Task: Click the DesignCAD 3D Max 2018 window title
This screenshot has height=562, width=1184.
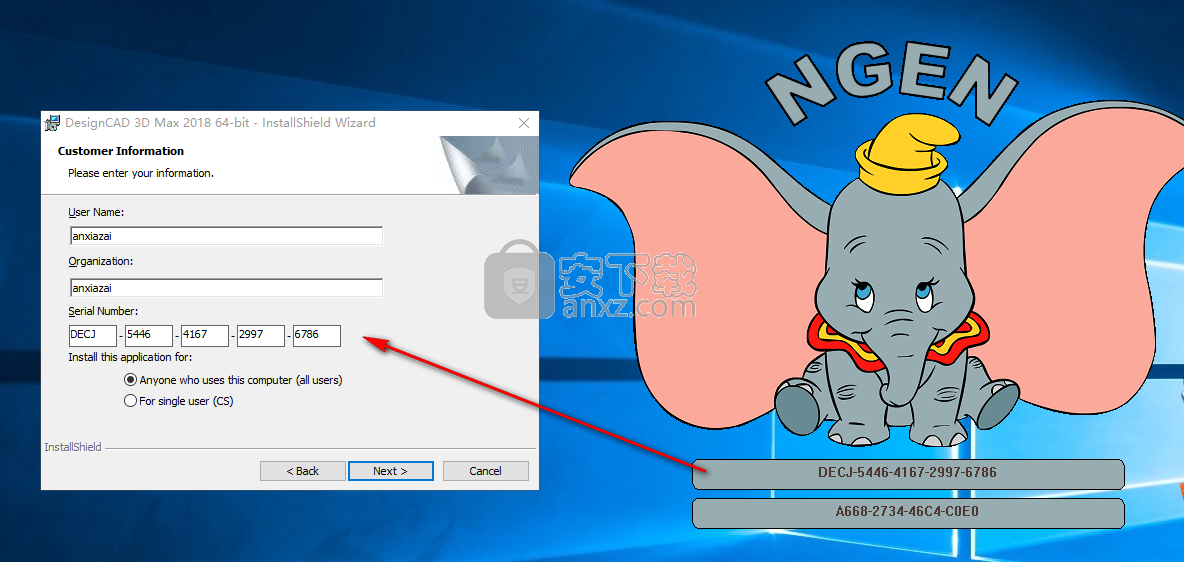Action: pos(220,122)
